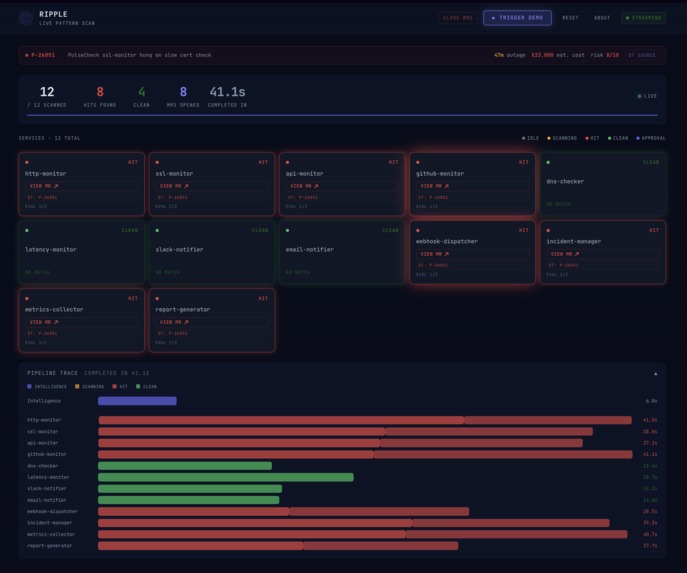Select the slack-notifier service card name
Viewport: 687px width, 573px height.
click(179, 249)
